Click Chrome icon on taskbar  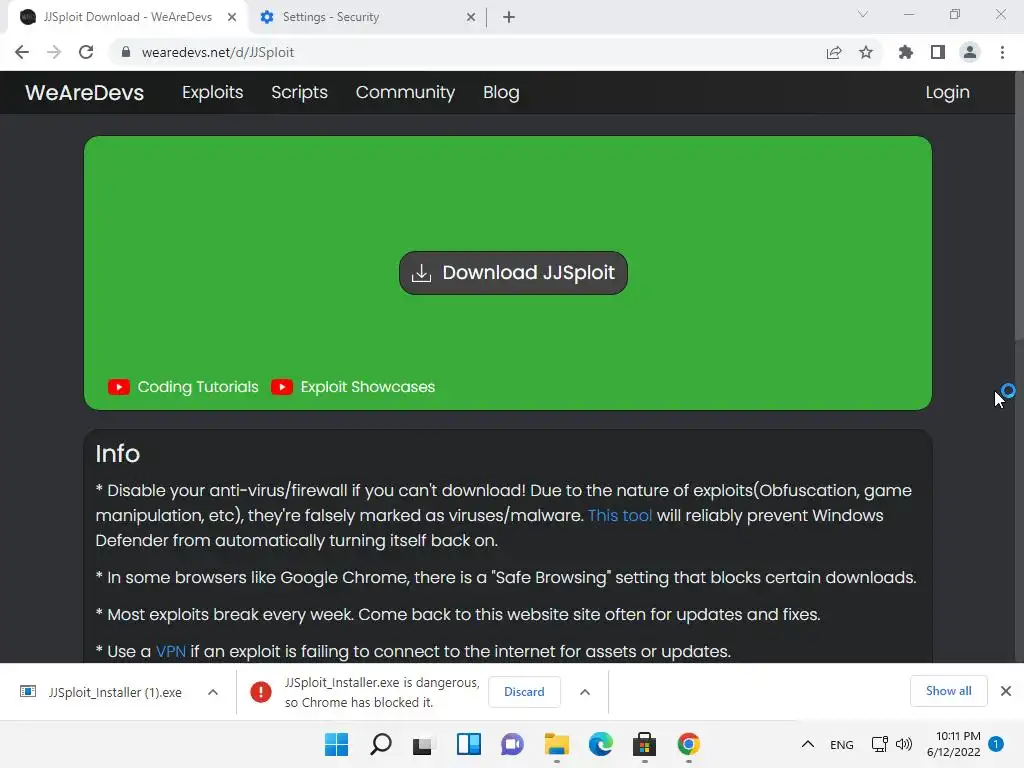(688, 744)
